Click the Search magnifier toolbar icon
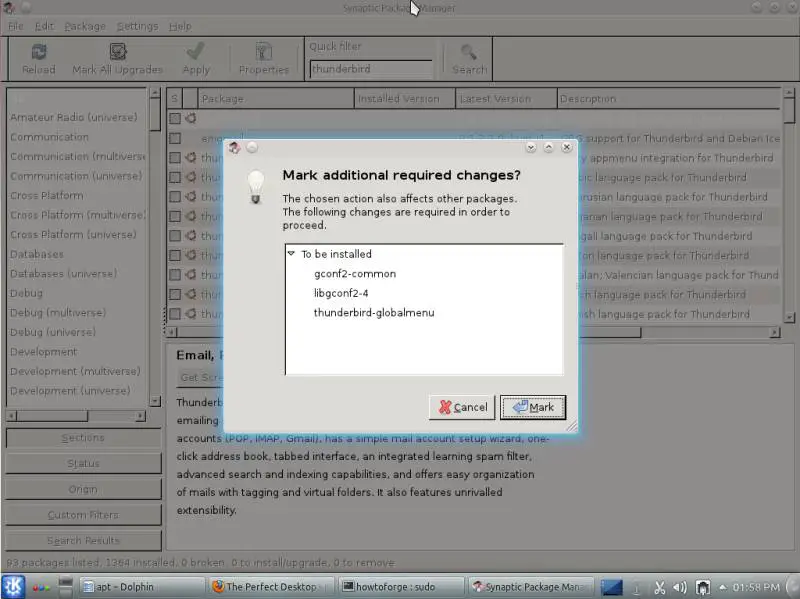Image resolution: width=800 pixels, height=599 pixels. [x=469, y=52]
